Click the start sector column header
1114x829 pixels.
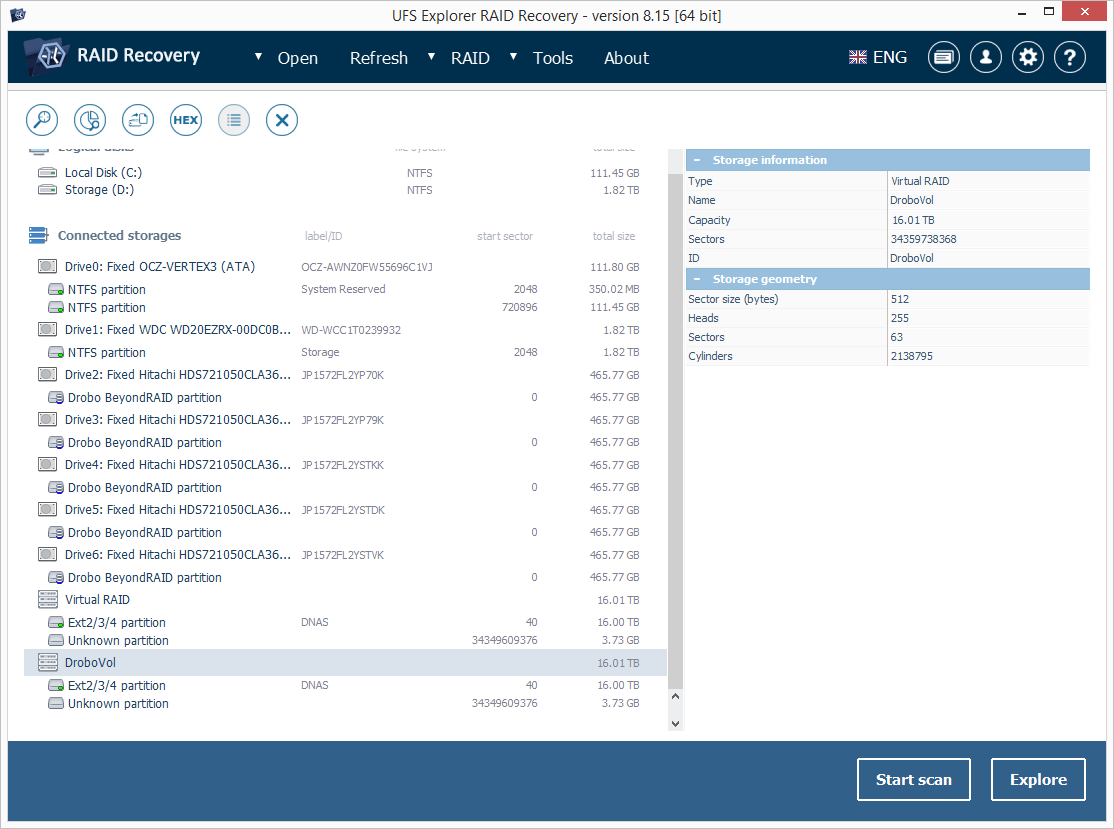504,236
